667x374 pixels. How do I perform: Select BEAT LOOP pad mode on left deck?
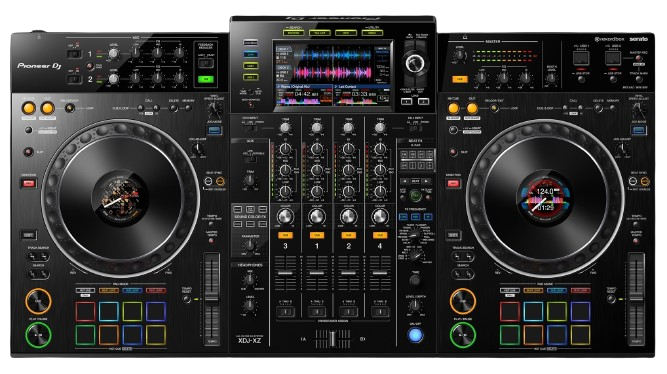[x=108, y=291]
